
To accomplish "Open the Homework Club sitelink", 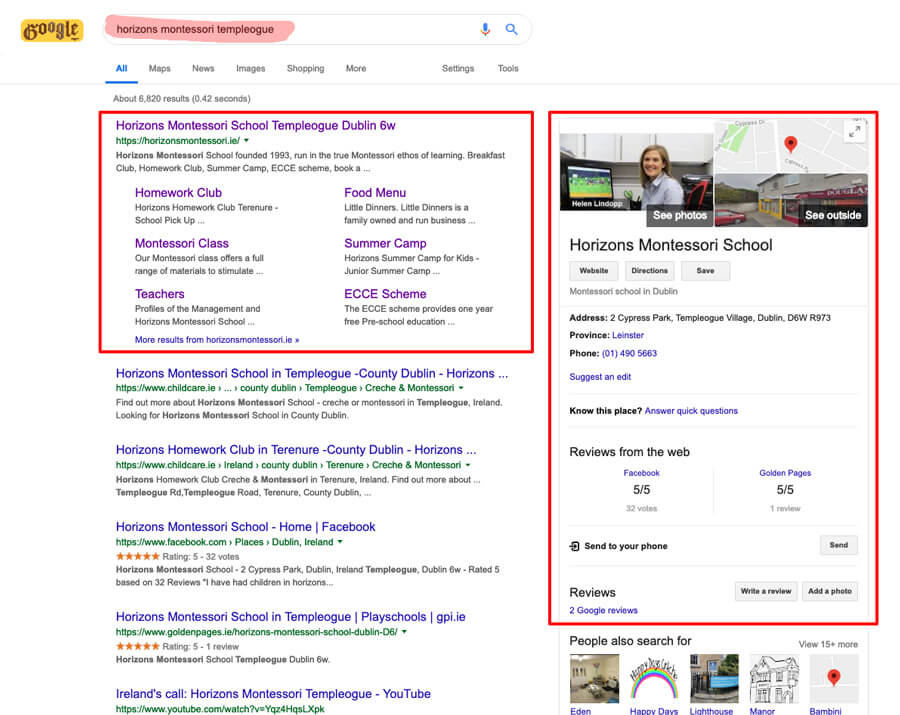I will 178,193.
